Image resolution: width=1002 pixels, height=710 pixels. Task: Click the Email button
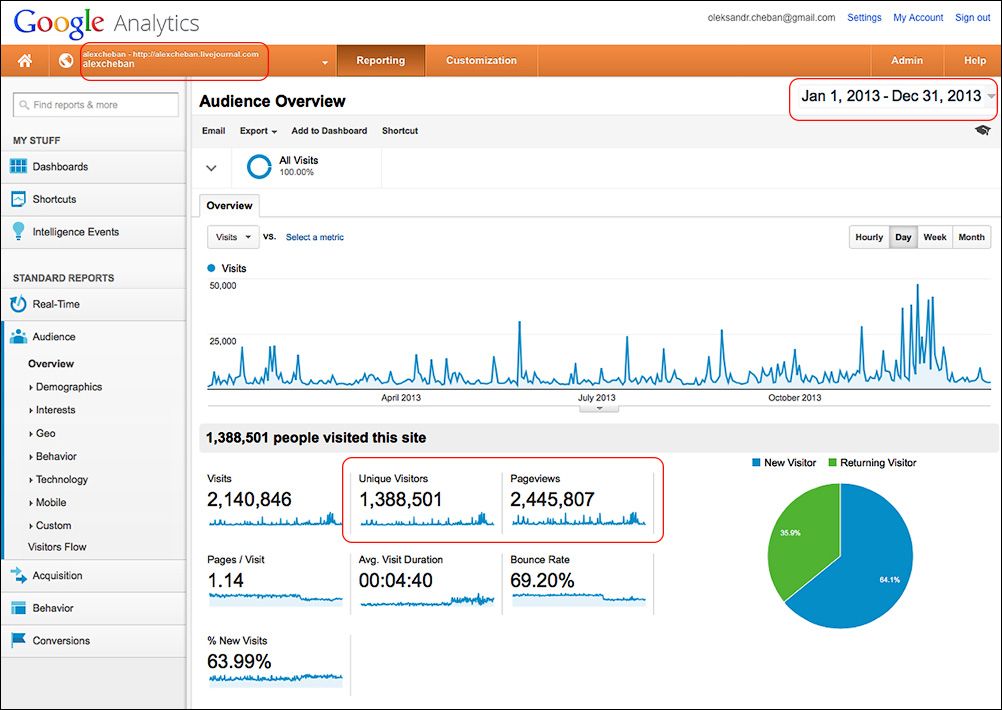[x=213, y=130]
